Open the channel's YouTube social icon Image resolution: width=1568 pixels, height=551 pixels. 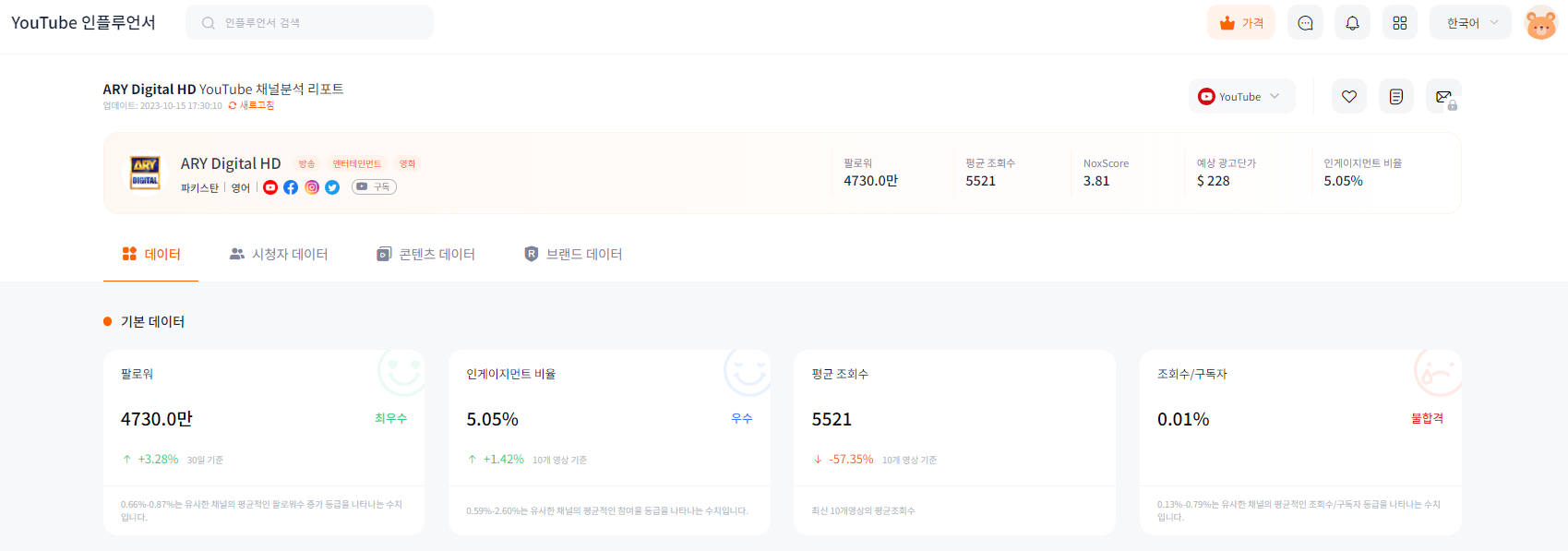270,187
